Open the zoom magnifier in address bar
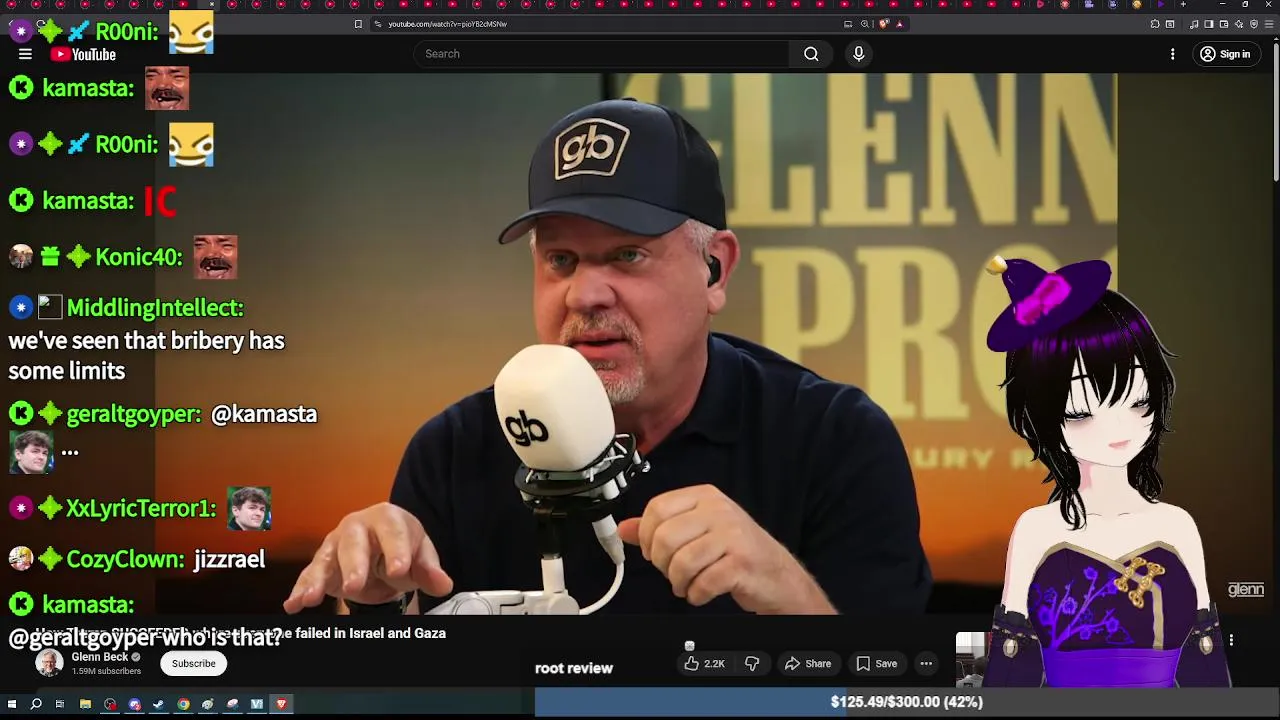 tap(865, 24)
